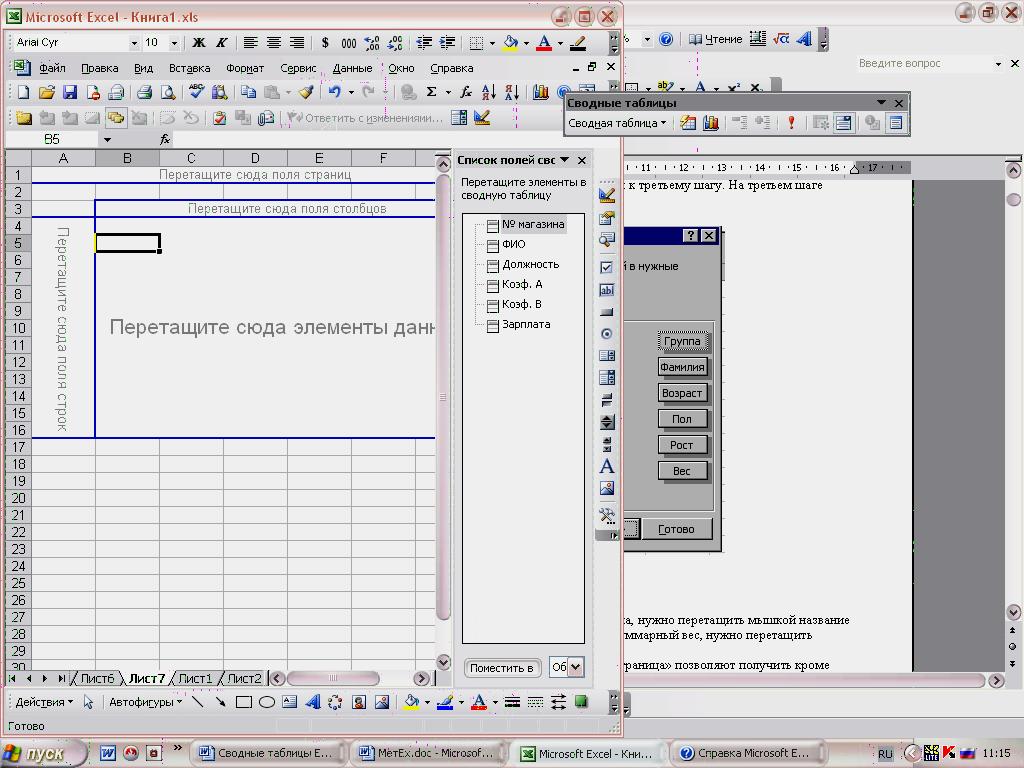This screenshot has width=1024, height=768.
Task: Center cell text horizontally
Action: (x=274, y=42)
